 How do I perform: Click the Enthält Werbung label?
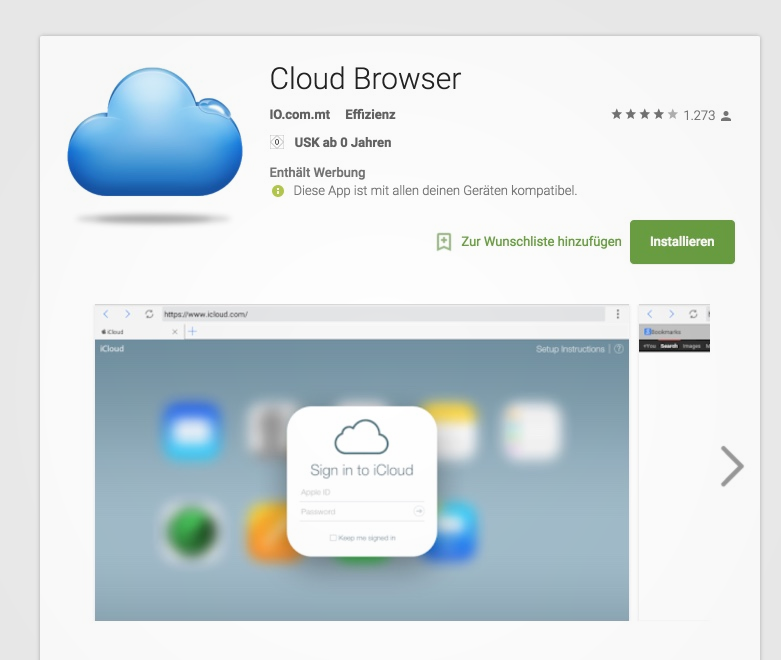pos(317,172)
